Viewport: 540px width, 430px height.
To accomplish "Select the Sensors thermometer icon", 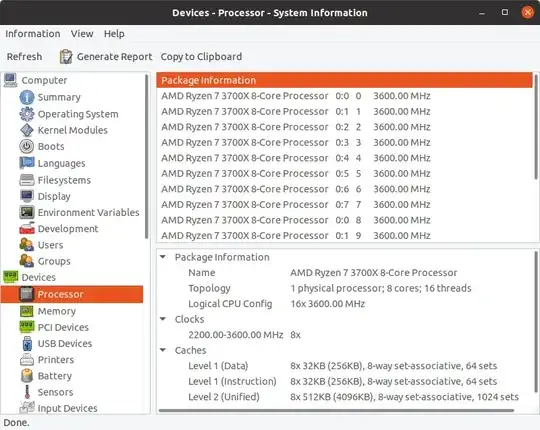I will click(x=27, y=392).
